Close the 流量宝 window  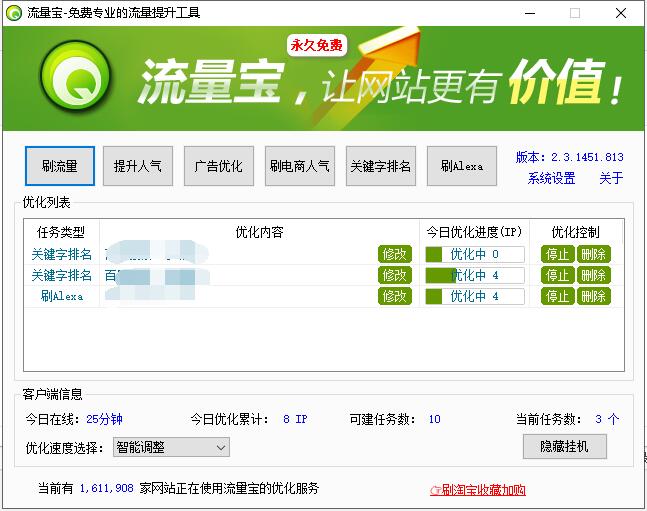pos(621,13)
